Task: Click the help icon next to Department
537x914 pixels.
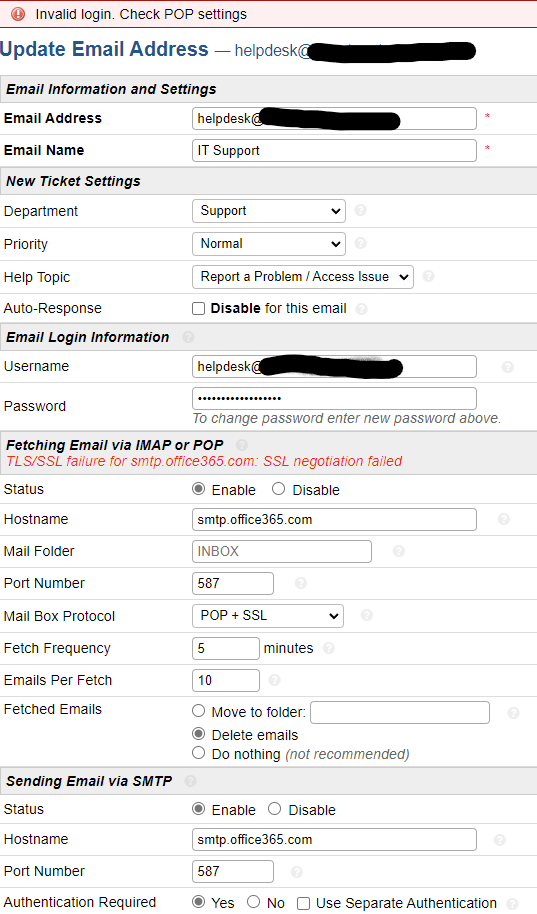Action: click(x=360, y=210)
